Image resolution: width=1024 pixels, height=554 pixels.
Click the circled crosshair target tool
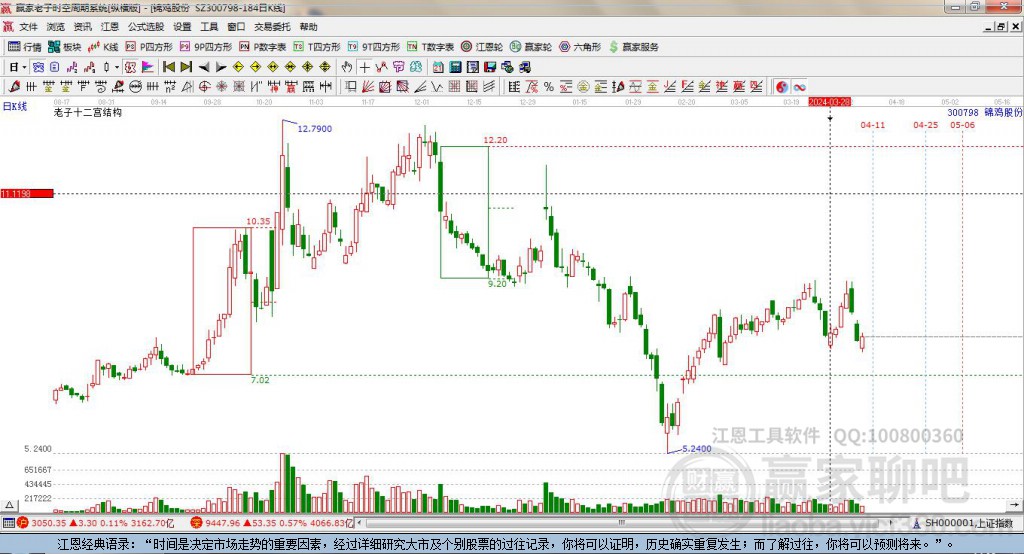(x=204, y=87)
